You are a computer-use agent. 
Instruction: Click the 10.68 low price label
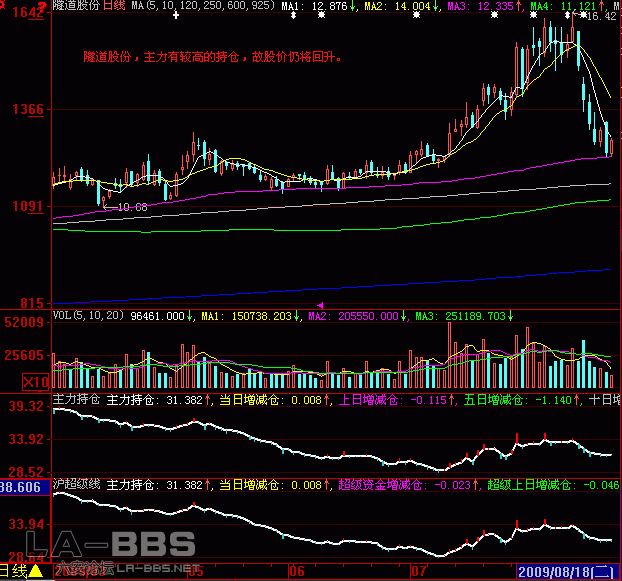[x=132, y=207]
